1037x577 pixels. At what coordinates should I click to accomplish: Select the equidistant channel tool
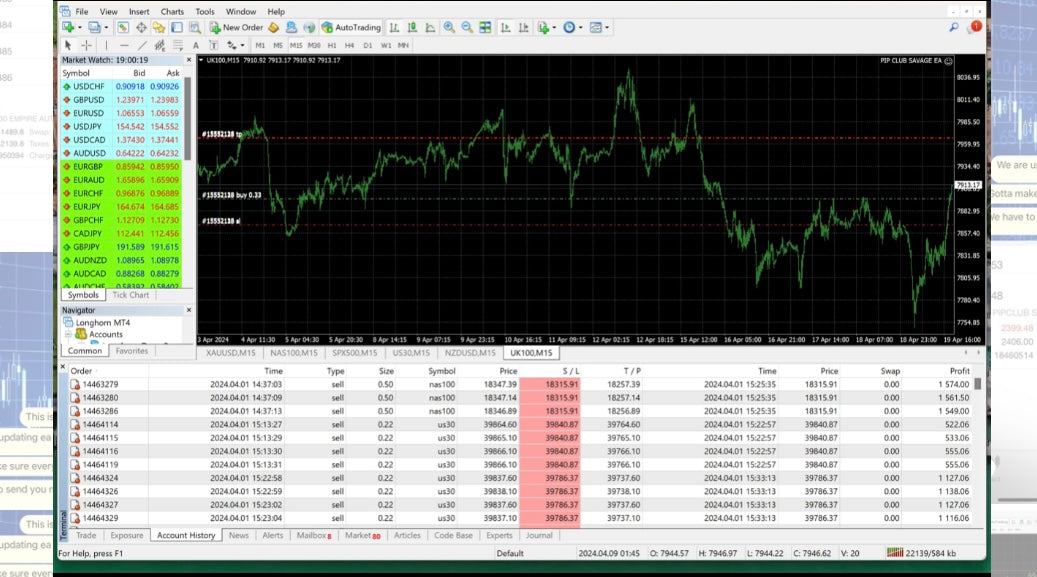point(159,45)
